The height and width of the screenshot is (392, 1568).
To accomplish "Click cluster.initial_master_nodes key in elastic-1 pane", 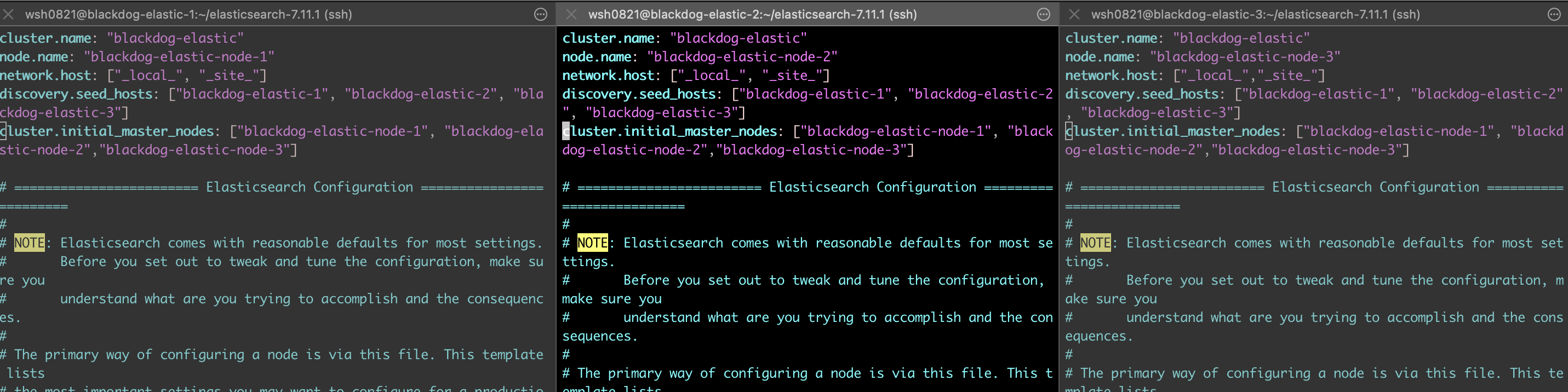I will point(107,131).
